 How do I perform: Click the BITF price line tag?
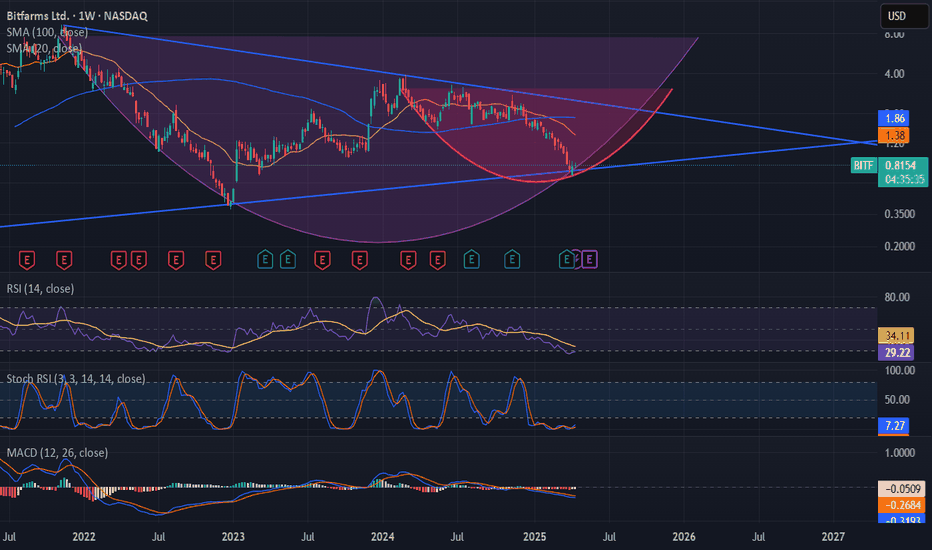[863, 165]
